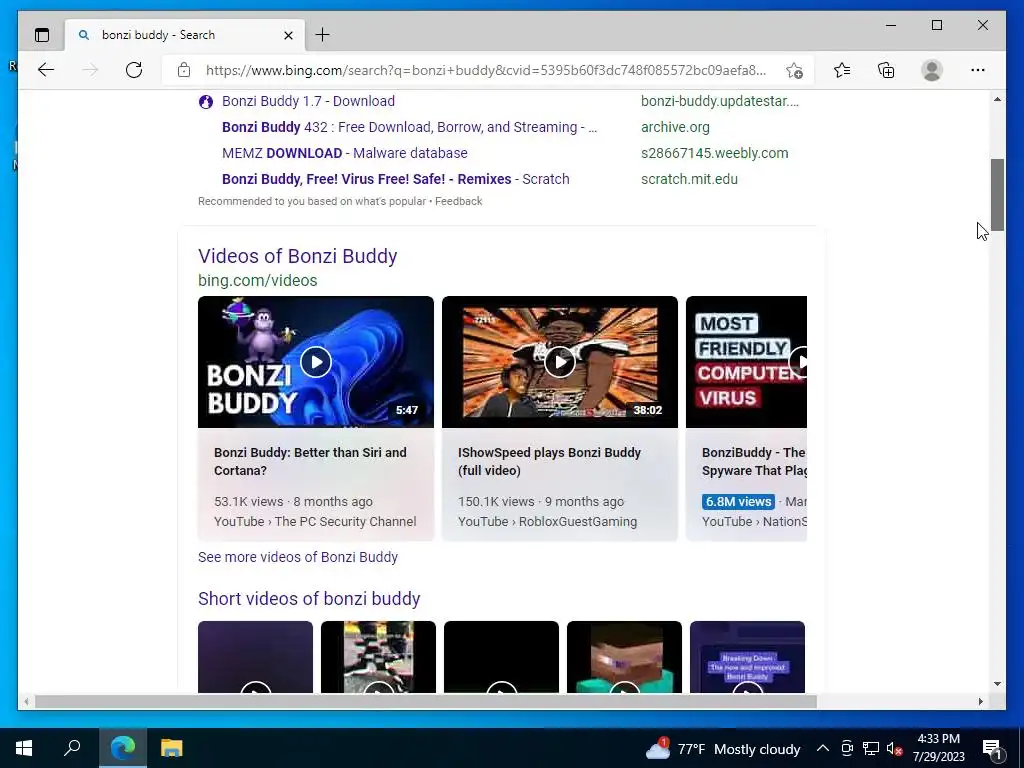
Task: Click the scroll down arrow
Action: (997, 684)
